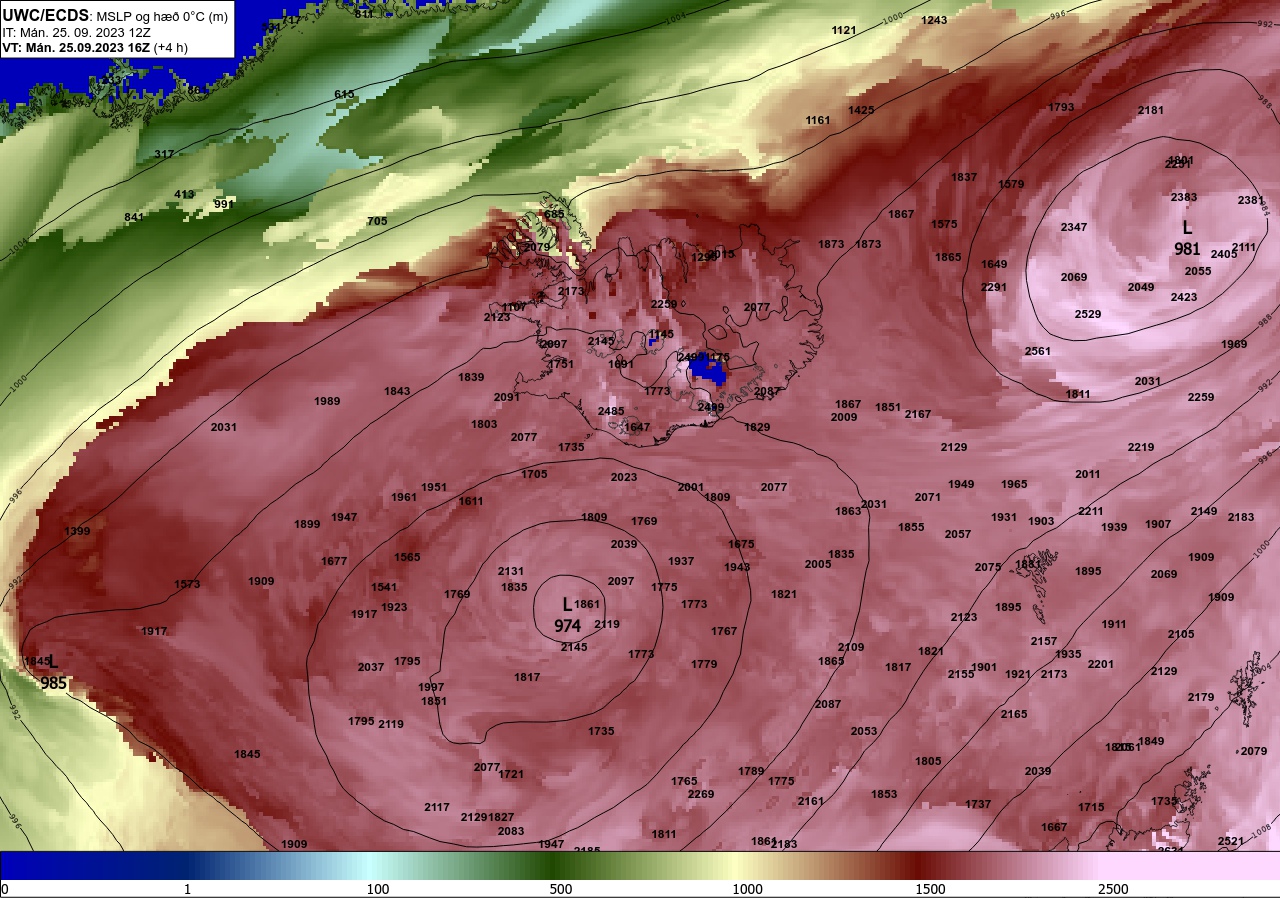The width and height of the screenshot is (1280, 898).
Task: Click the height value 2165
Action: 1014,714
